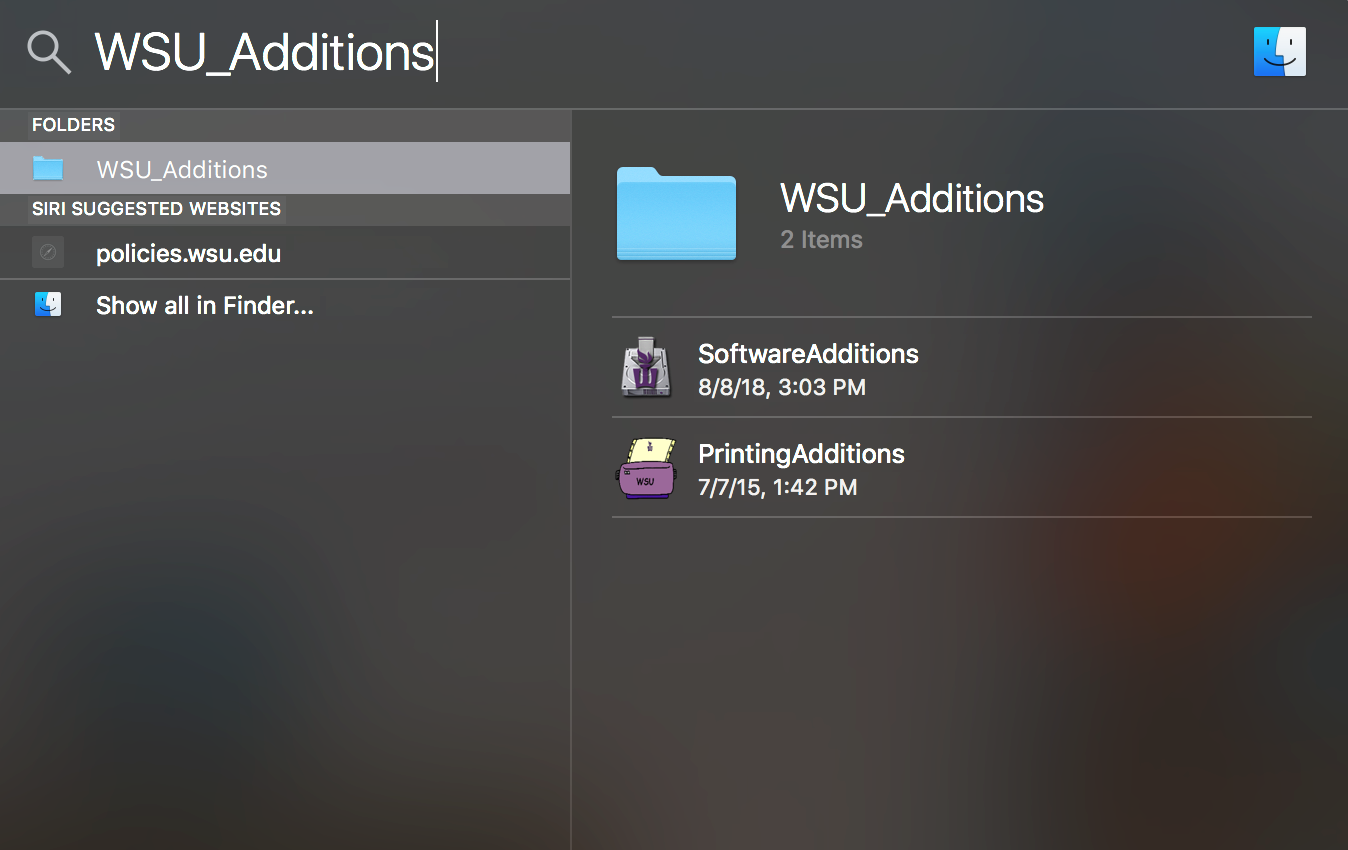Viewport: 1348px width, 850px height.
Task: Select the WSU_Additions folder result
Action: (x=182, y=169)
